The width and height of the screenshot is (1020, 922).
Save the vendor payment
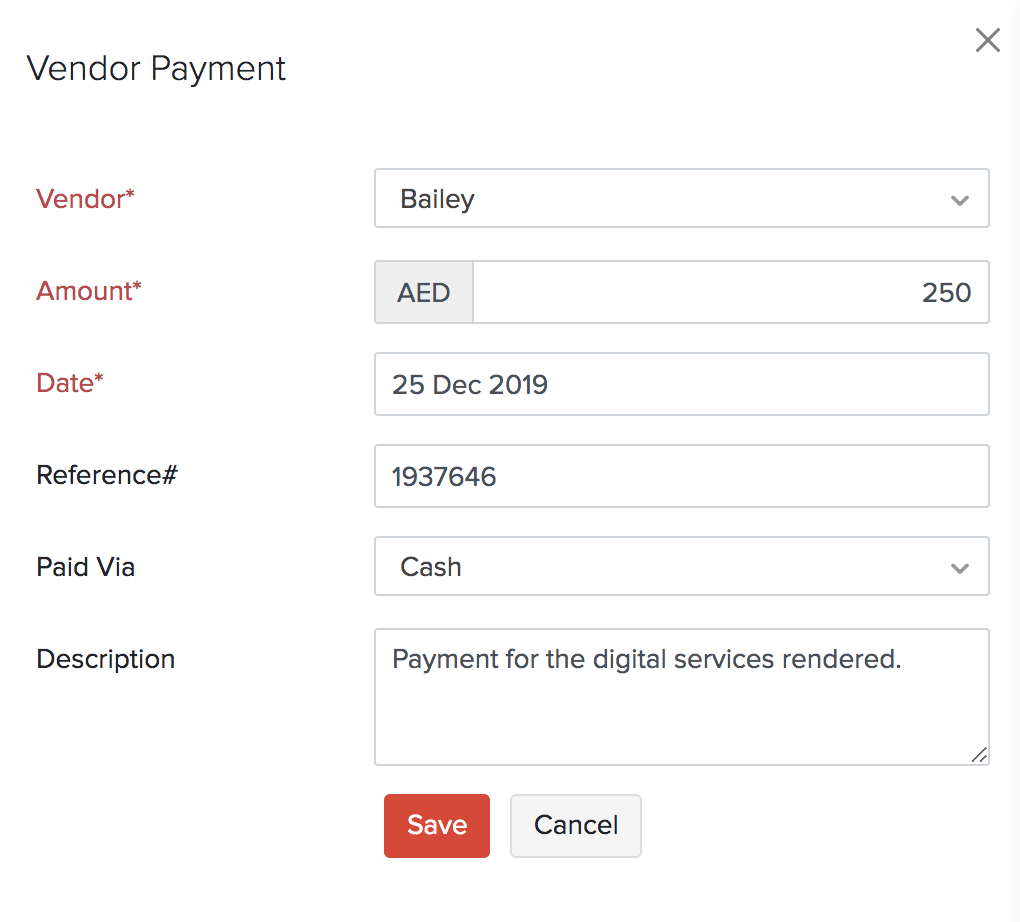[437, 825]
